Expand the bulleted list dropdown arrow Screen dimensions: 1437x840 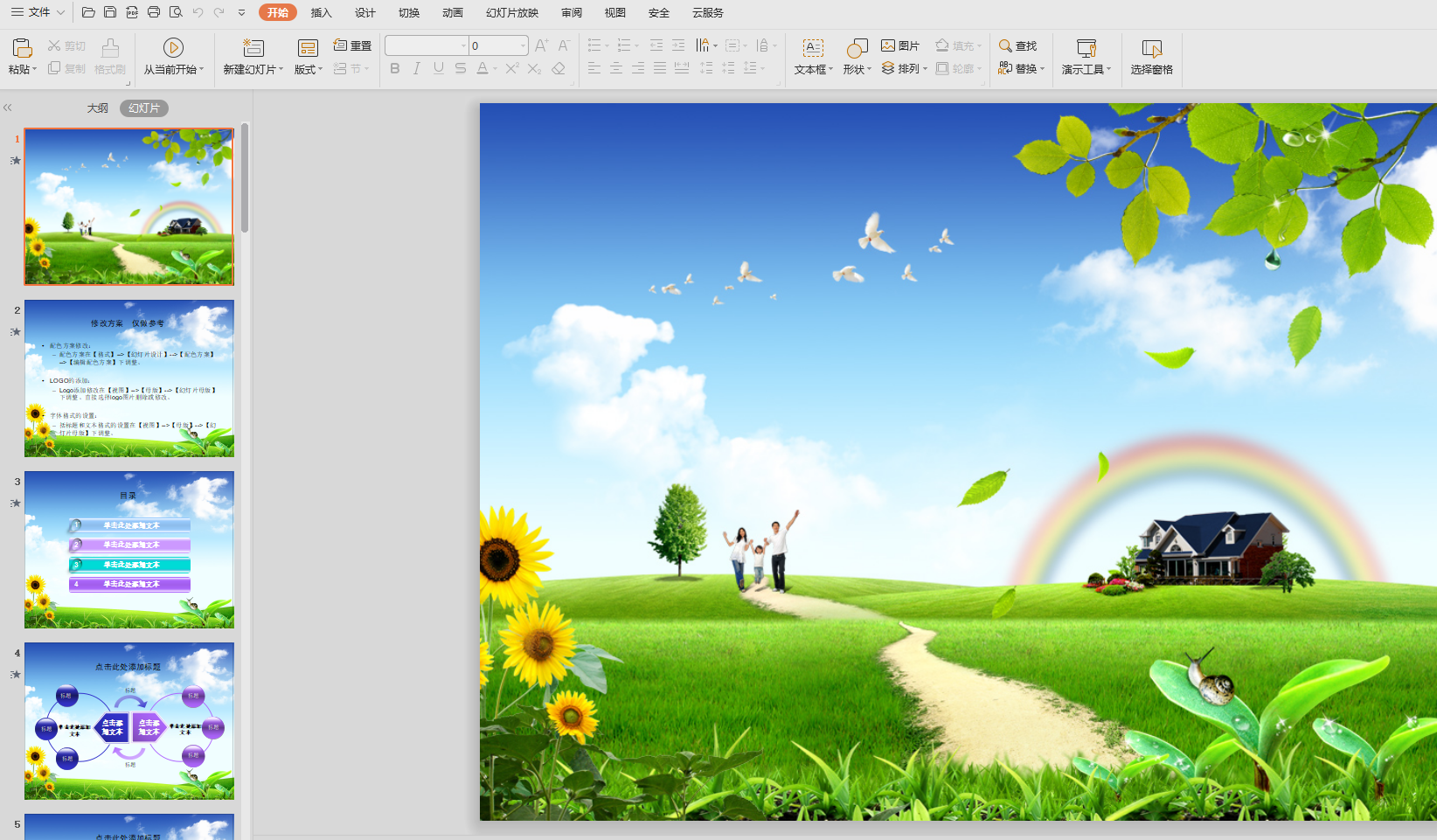pyautogui.click(x=607, y=45)
